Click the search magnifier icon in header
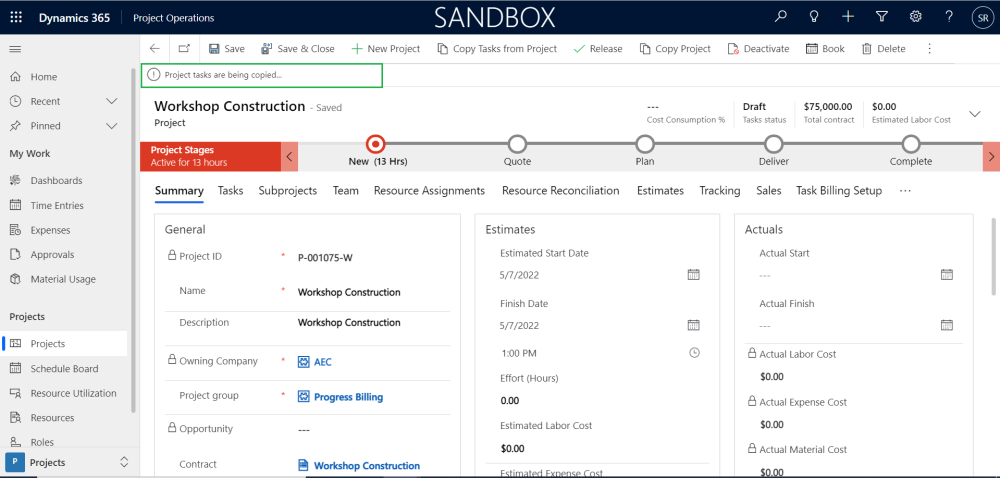 pyautogui.click(x=780, y=17)
